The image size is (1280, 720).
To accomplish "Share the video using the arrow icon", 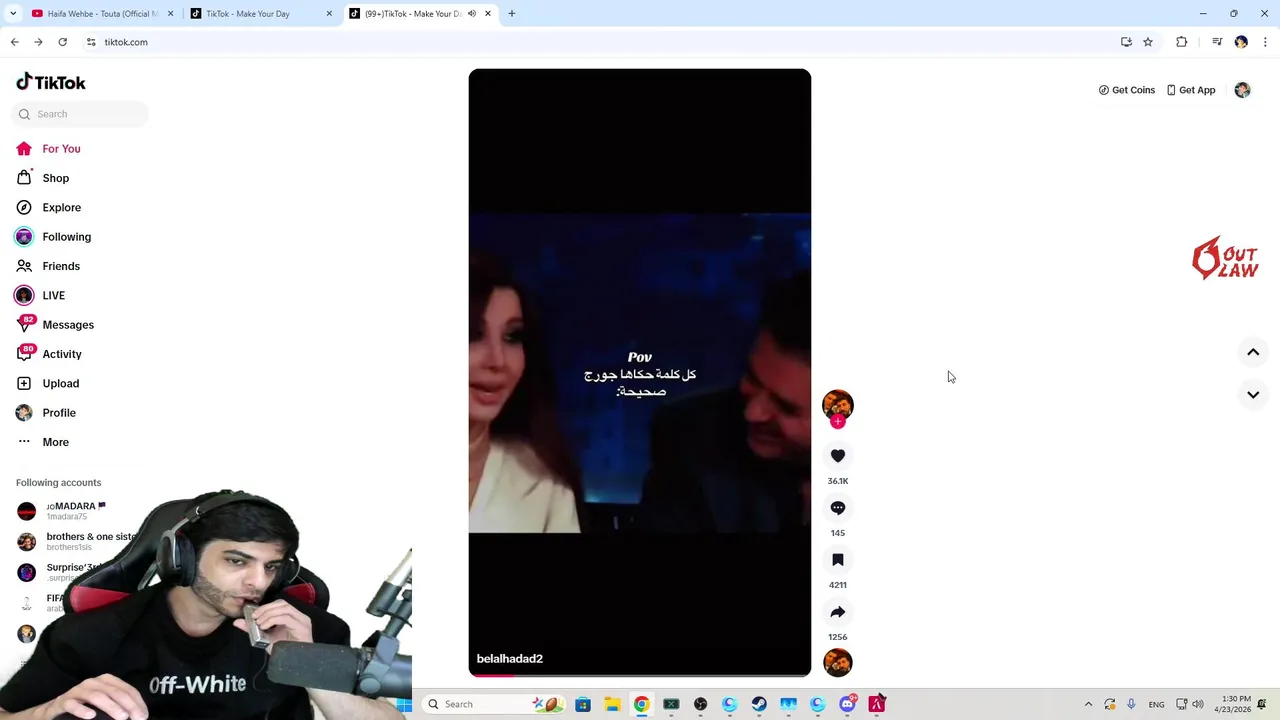I will coord(838,612).
